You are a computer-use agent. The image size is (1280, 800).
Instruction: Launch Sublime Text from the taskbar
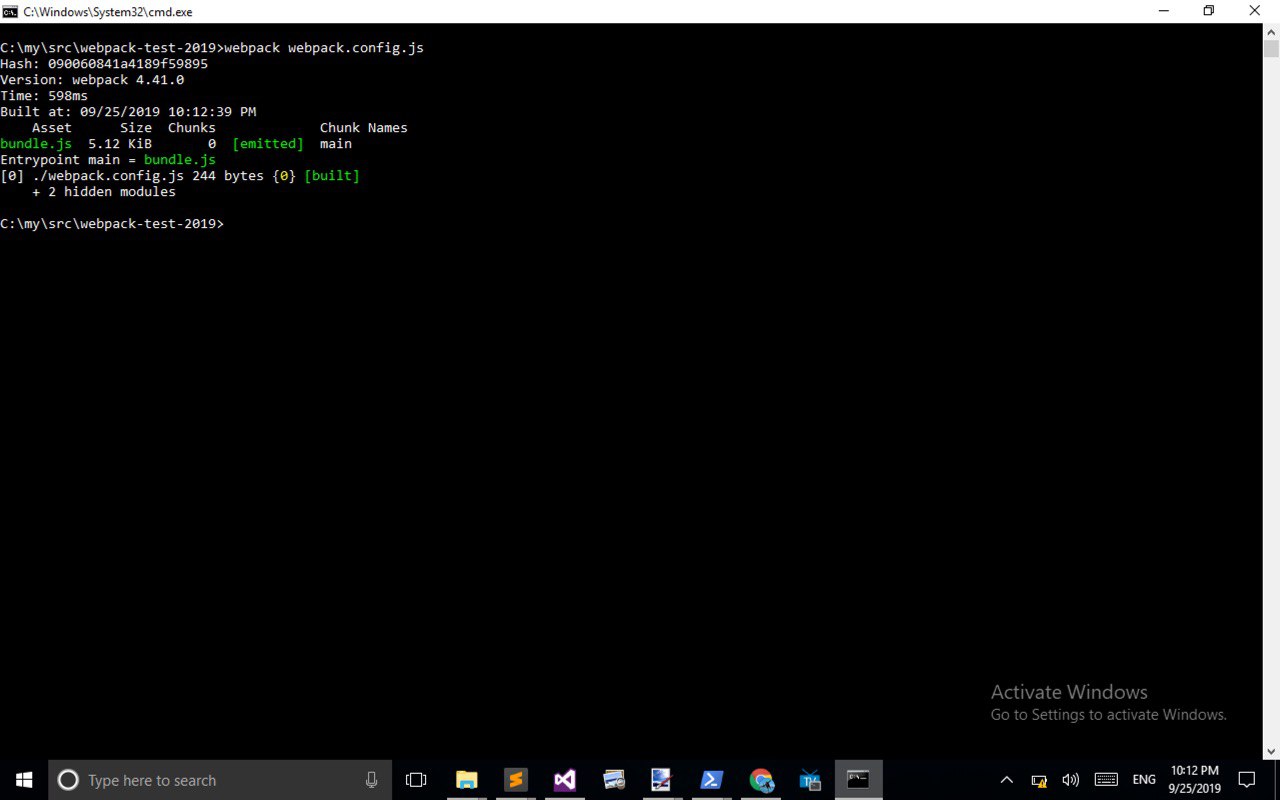tap(515, 780)
